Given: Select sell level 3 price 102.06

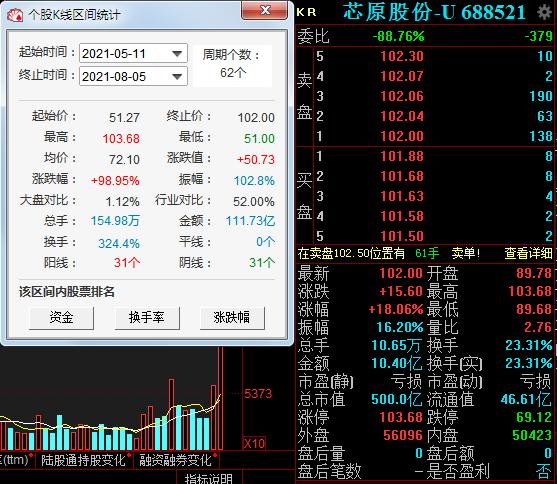Looking at the screenshot, I should [x=402, y=96].
